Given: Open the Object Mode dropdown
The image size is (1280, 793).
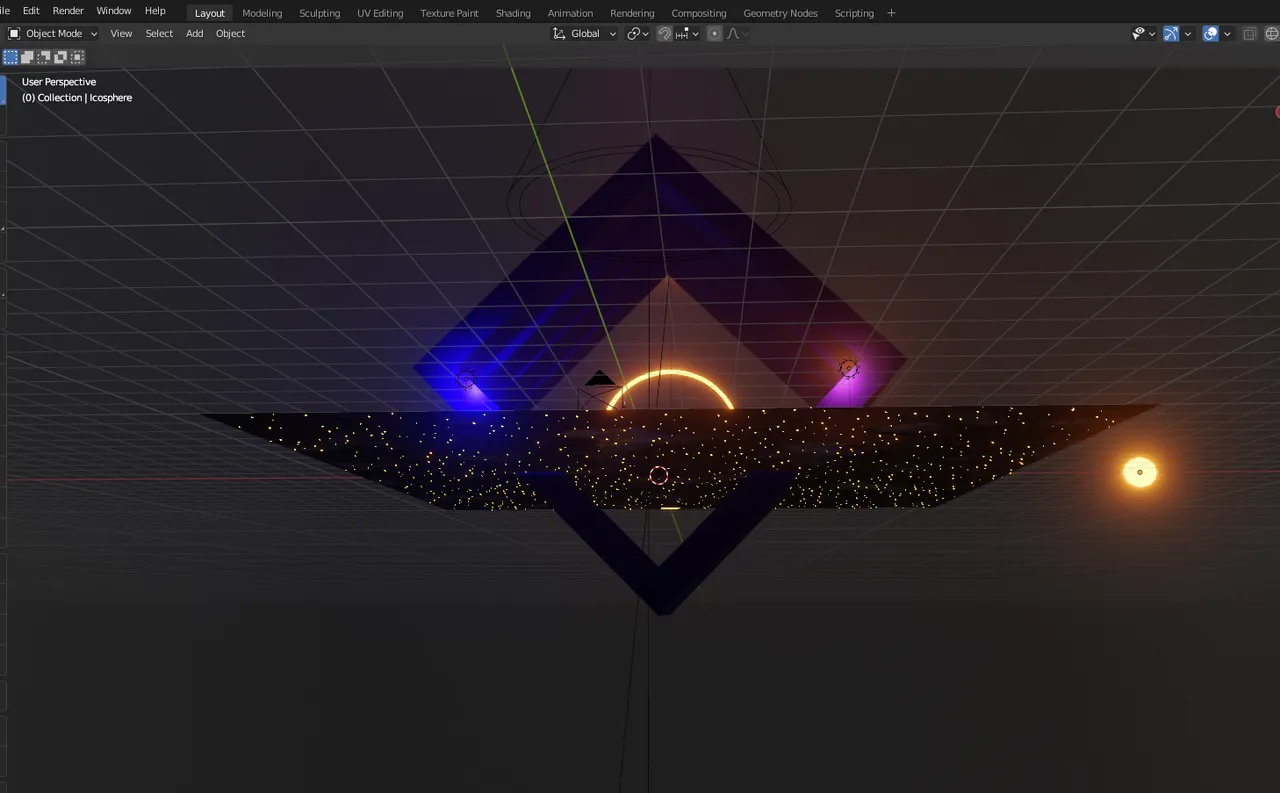Looking at the screenshot, I should pos(53,33).
